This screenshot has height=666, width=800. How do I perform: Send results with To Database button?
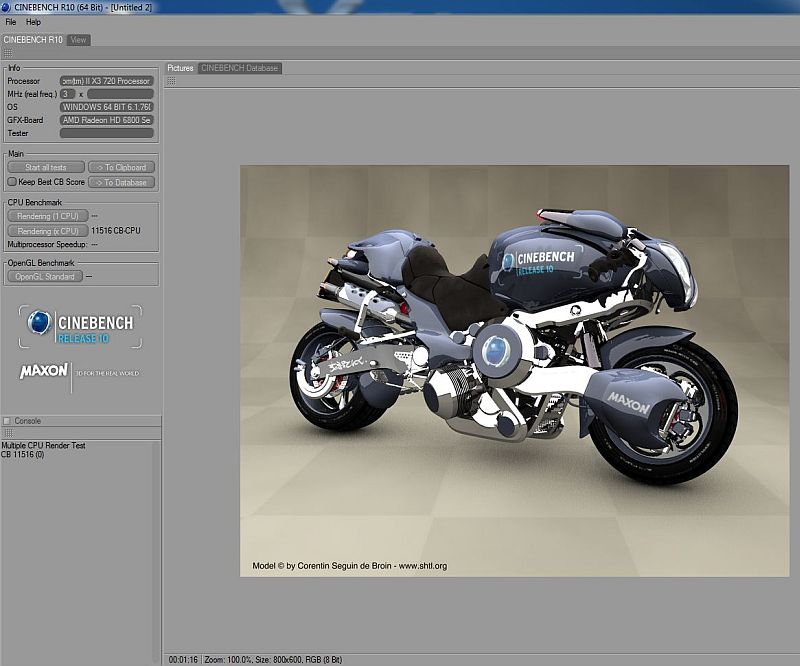pos(121,182)
